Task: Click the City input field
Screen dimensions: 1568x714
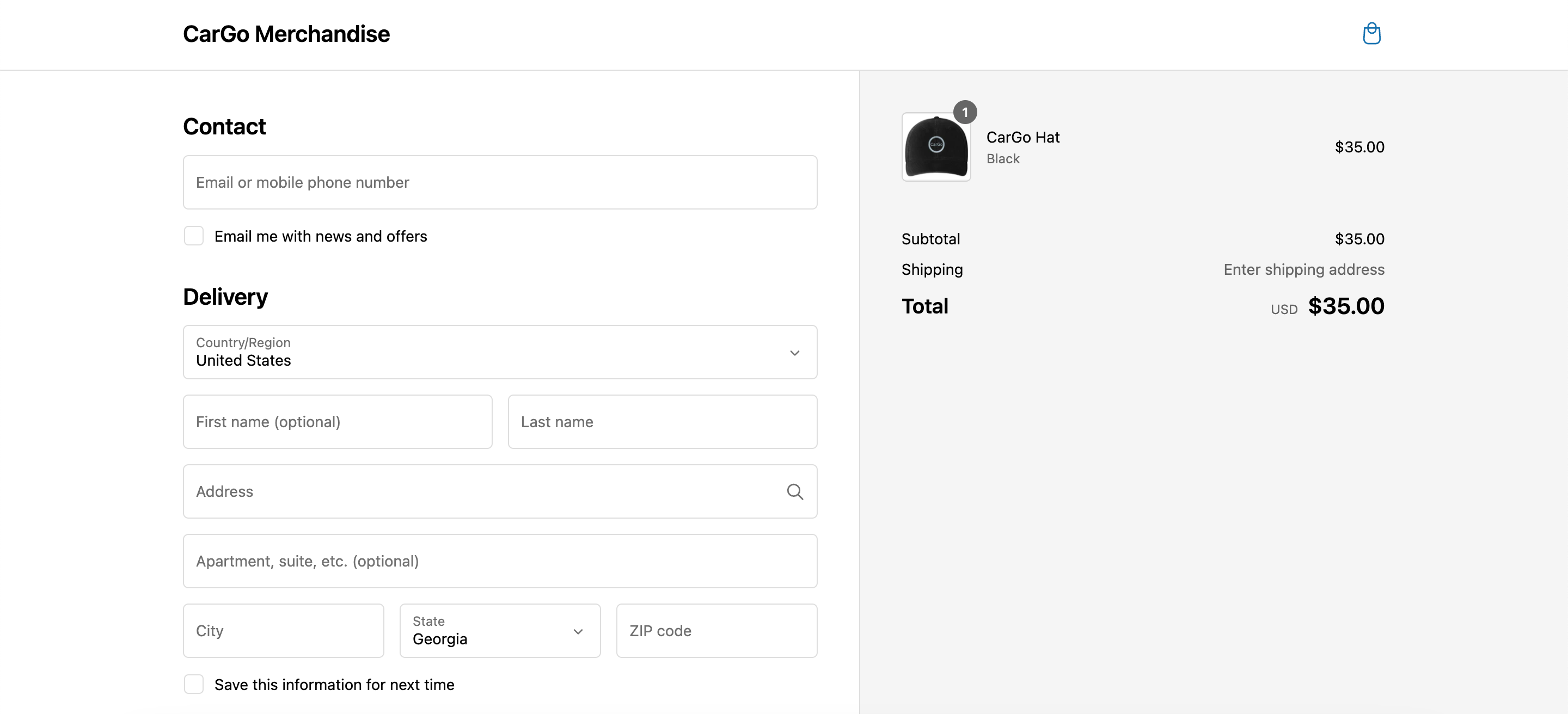Action: pos(283,631)
